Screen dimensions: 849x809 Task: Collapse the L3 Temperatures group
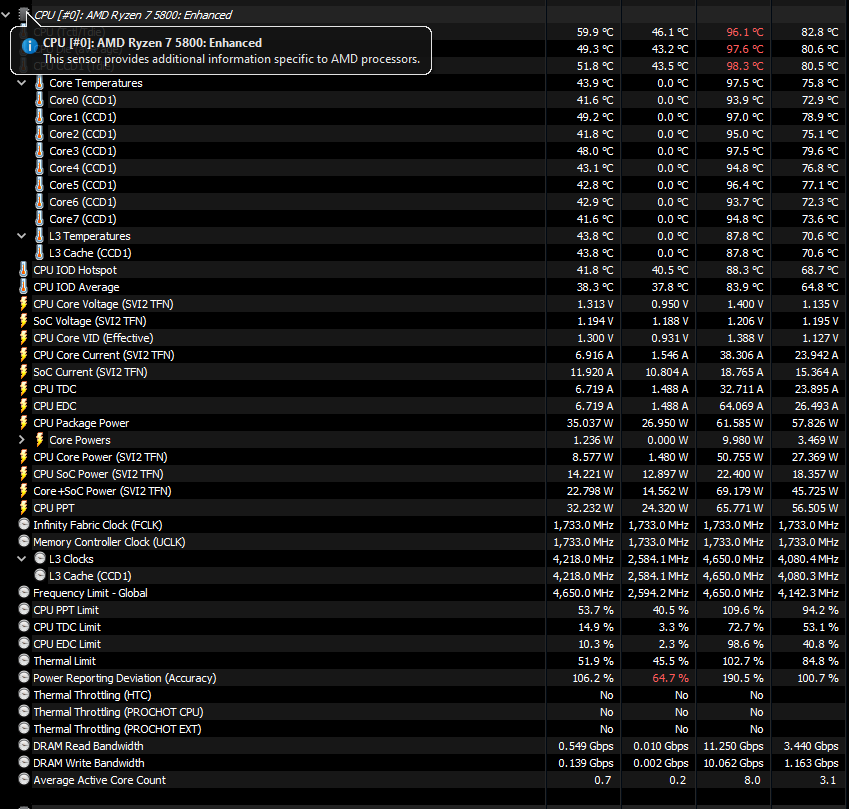[22, 236]
